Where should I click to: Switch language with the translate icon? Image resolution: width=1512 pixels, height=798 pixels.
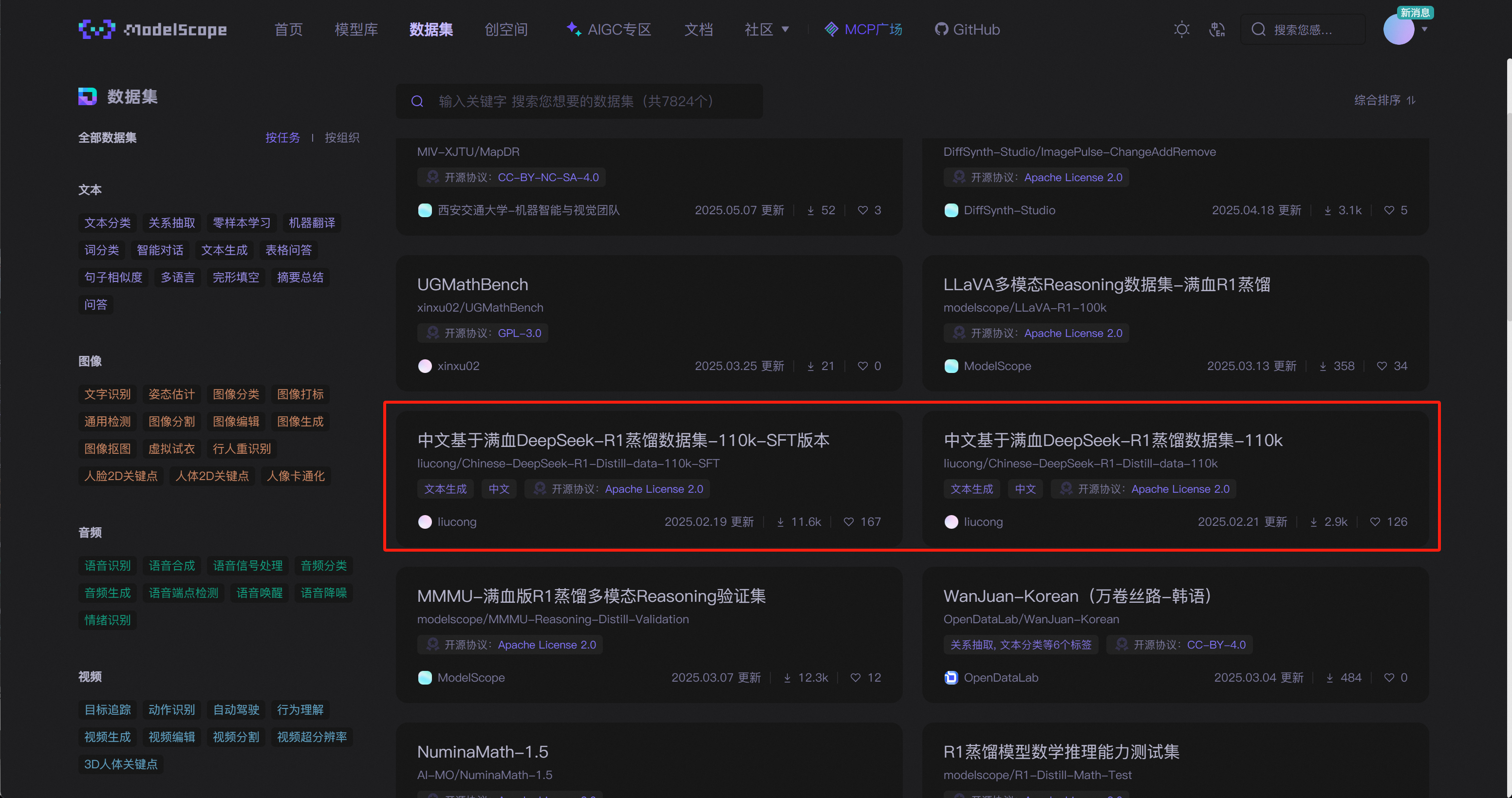[x=1217, y=29]
